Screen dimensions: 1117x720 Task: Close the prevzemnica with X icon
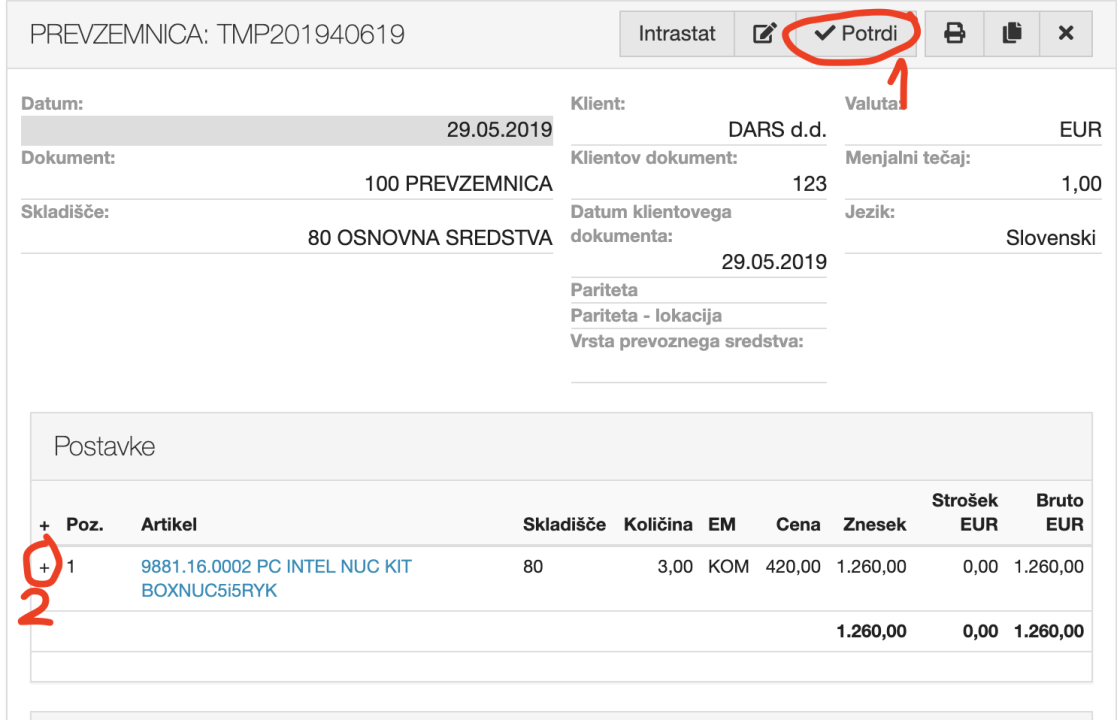click(1066, 34)
